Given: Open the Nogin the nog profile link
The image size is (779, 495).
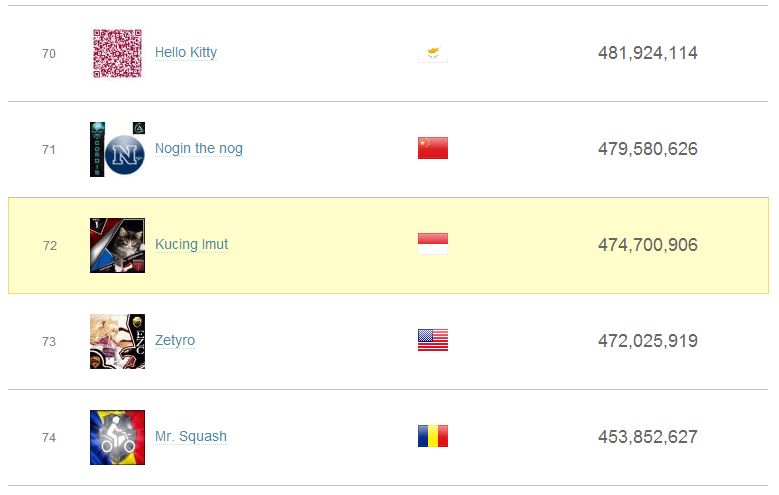Looking at the screenshot, I should [x=199, y=149].
